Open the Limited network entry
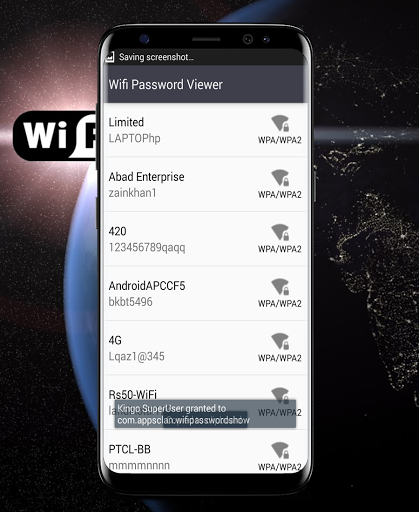Viewport: 419px width, 512px height. [205, 130]
